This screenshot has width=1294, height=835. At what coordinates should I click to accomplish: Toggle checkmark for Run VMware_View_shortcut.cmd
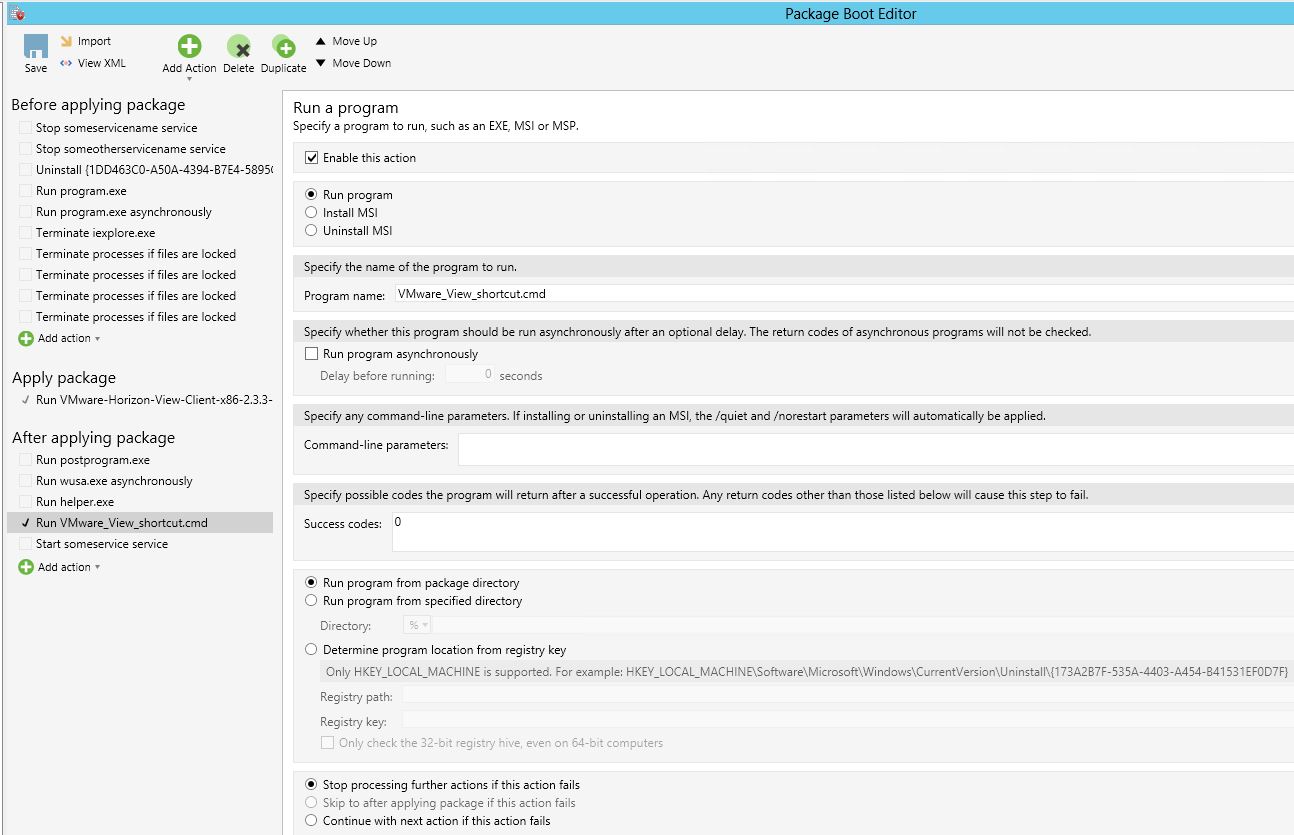click(x=25, y=523)
